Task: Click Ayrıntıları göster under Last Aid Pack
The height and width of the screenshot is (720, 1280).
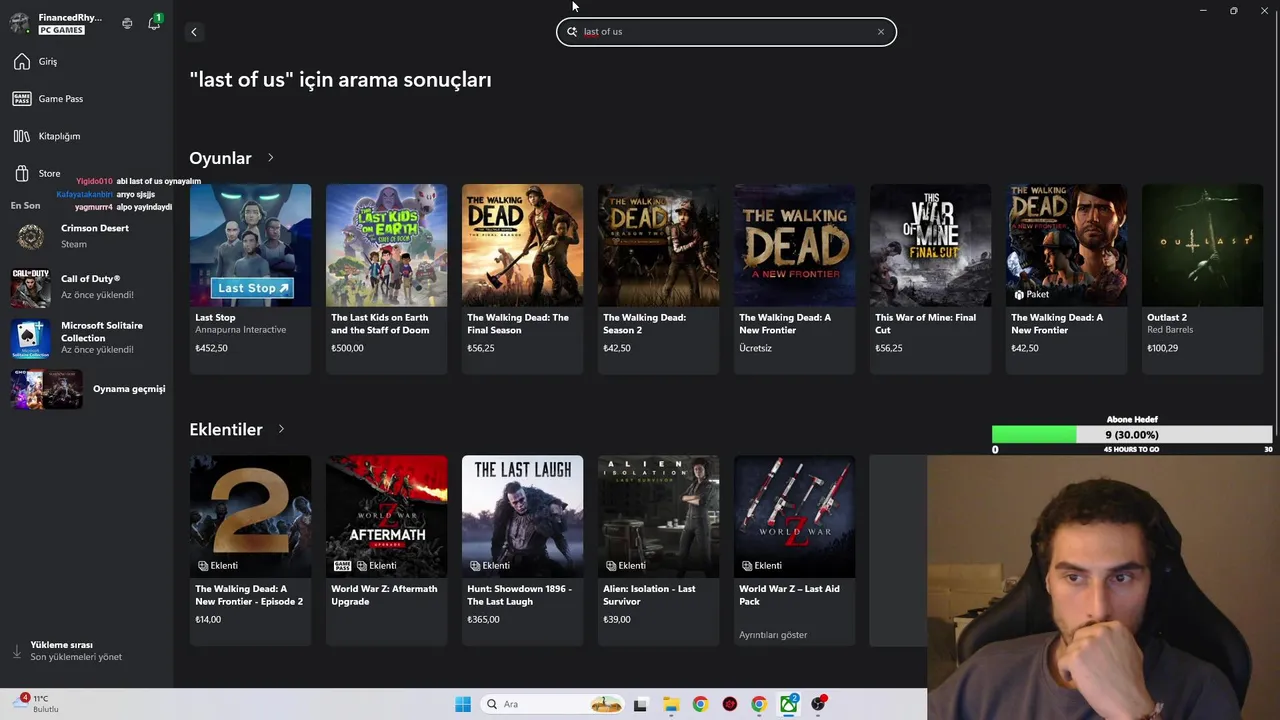Action: 773,635
